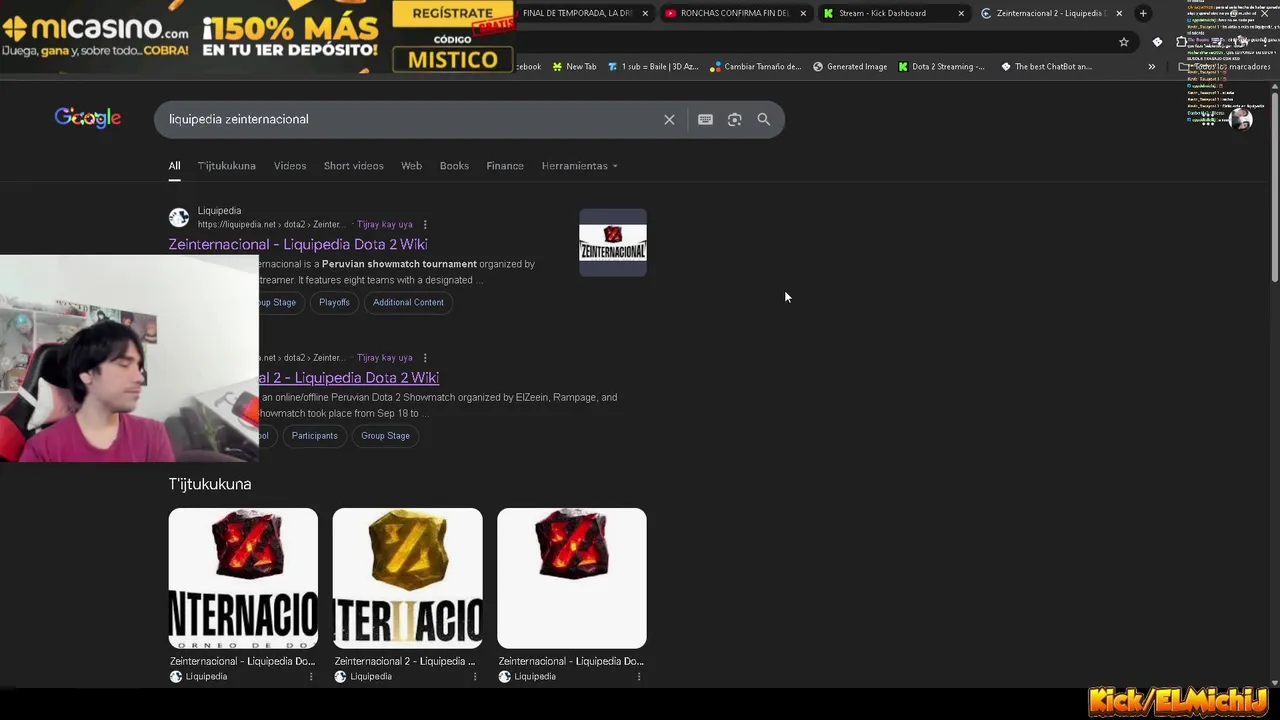Open the 1 sub = Baile bookmark
The image size is (1280, 720).
pyautogui.click(x=653, y=67)
